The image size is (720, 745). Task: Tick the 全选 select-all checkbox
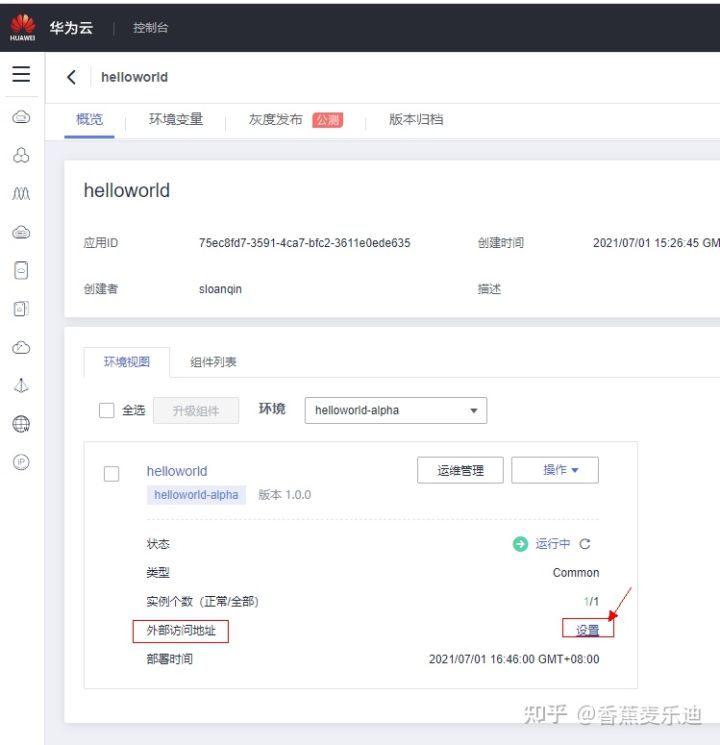106,410
